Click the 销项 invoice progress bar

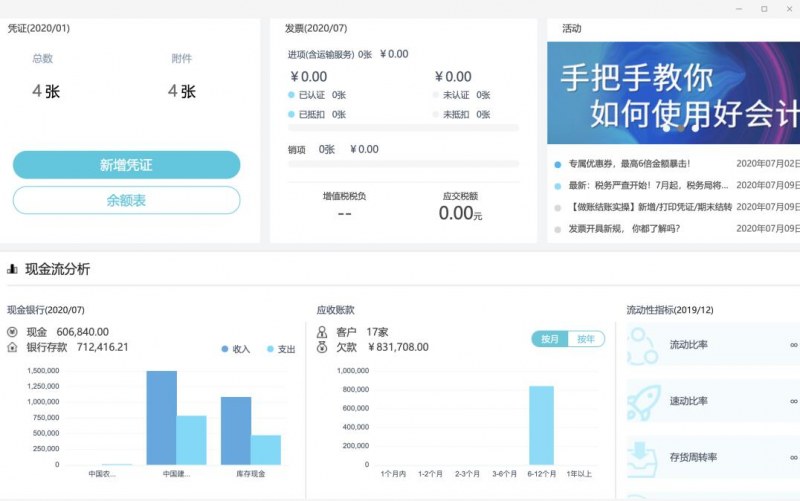pos(404,164)
